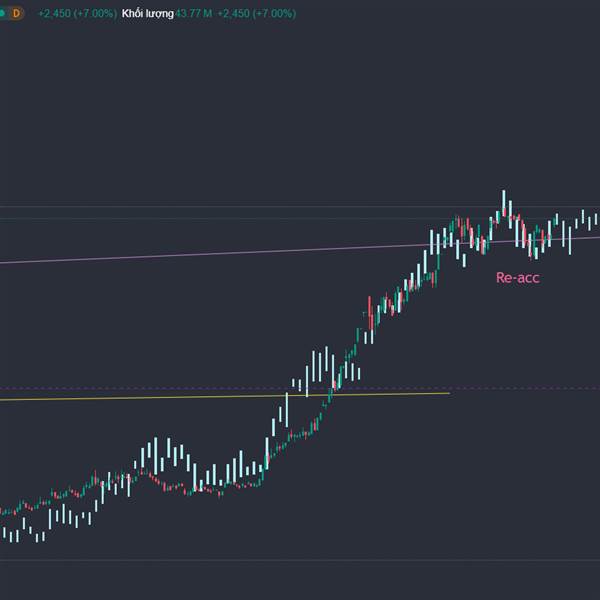Click the 43.77 M volume value

(194, 14)
